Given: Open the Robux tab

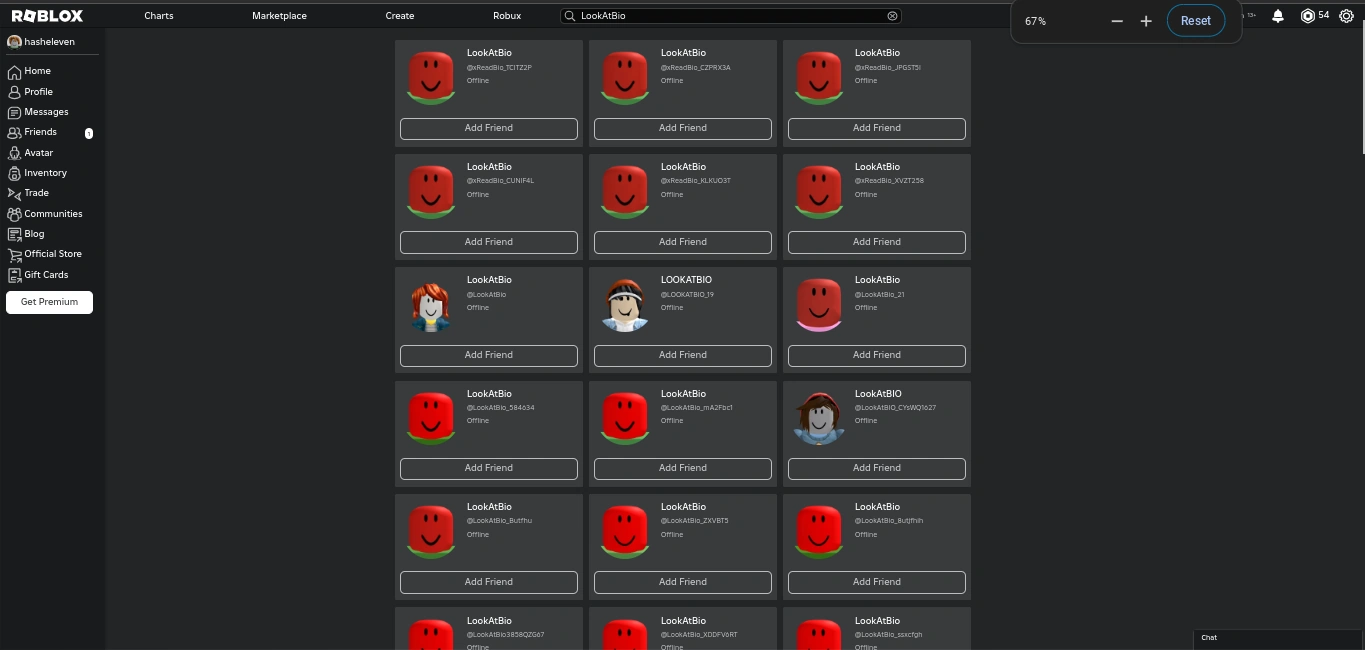Looking at the screenshot, I should 507,16.
